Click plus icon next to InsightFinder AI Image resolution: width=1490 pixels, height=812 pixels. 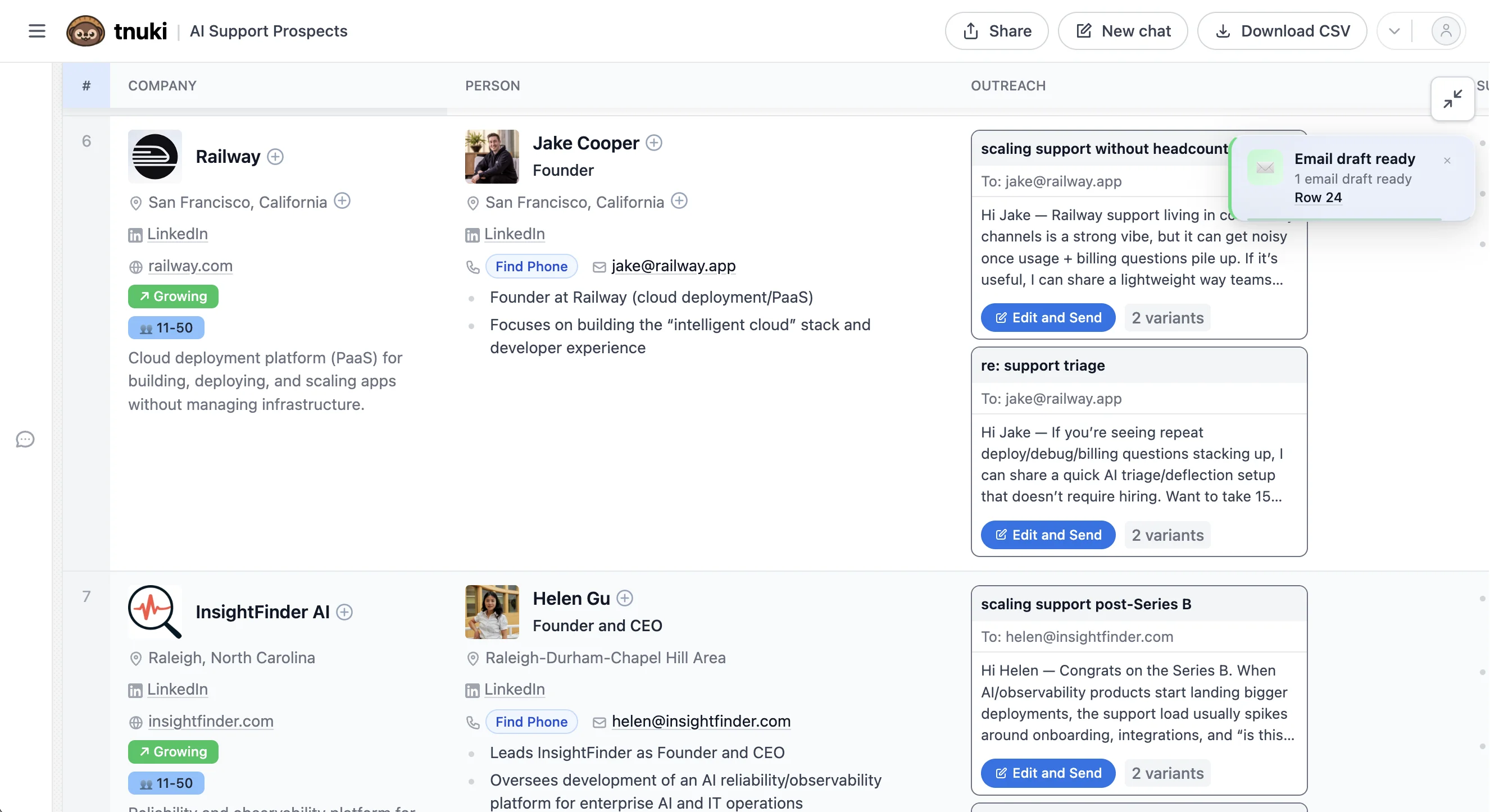[344, 612]
